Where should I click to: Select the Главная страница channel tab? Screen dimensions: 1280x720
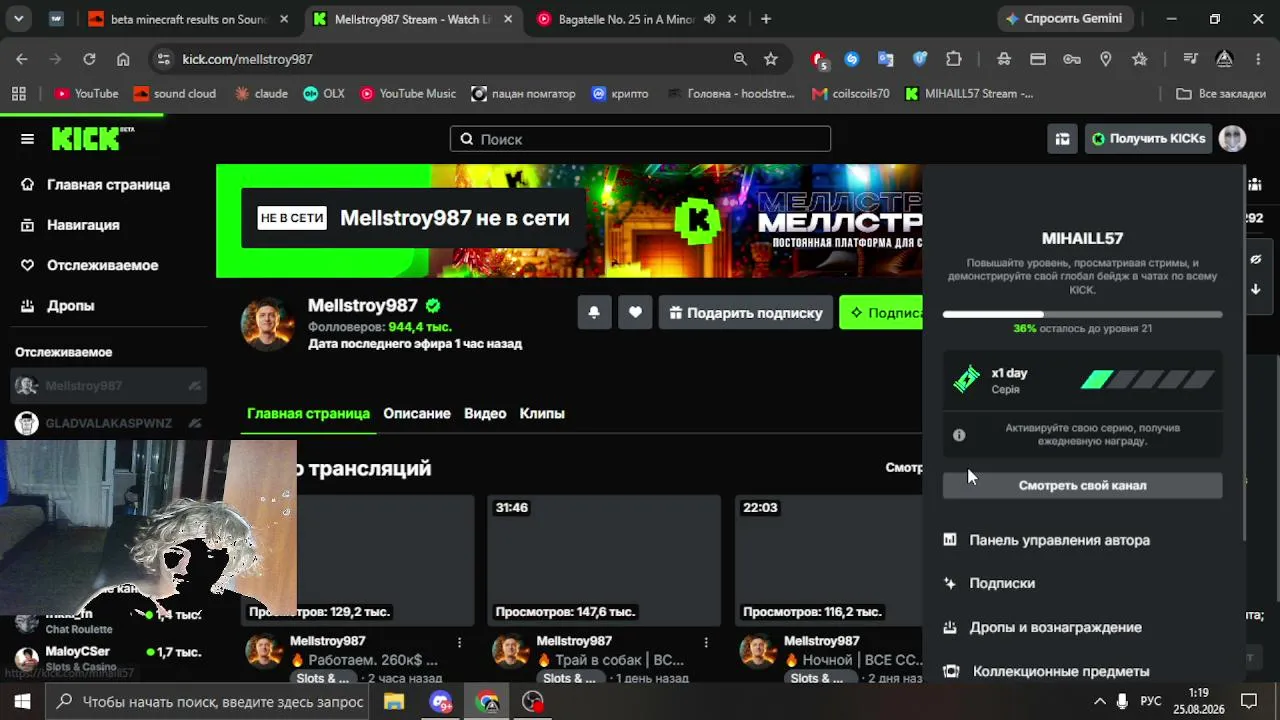click(x=308, y=414)
